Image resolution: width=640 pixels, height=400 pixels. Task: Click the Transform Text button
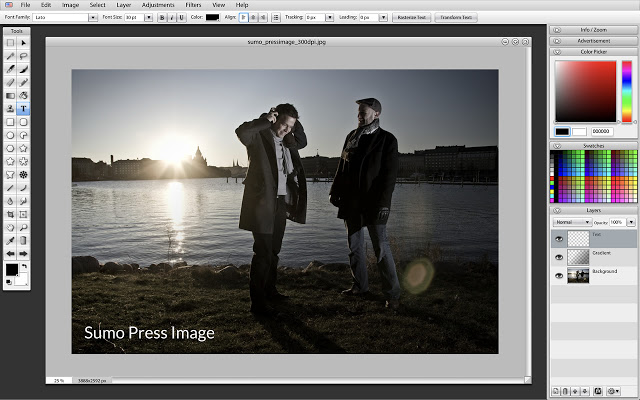click(x=457, y=18)
